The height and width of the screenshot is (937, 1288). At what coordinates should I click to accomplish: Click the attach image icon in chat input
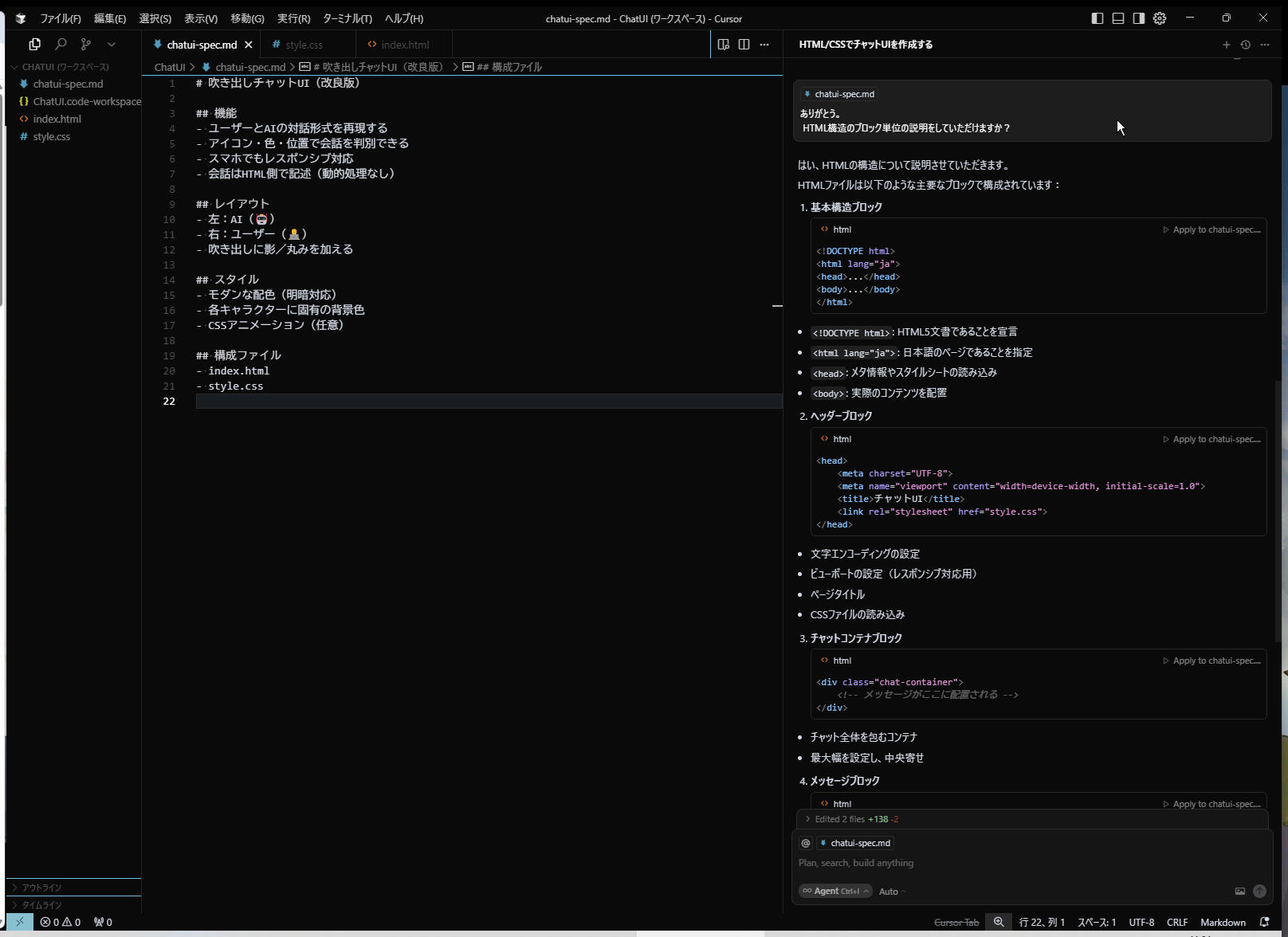1239,892
